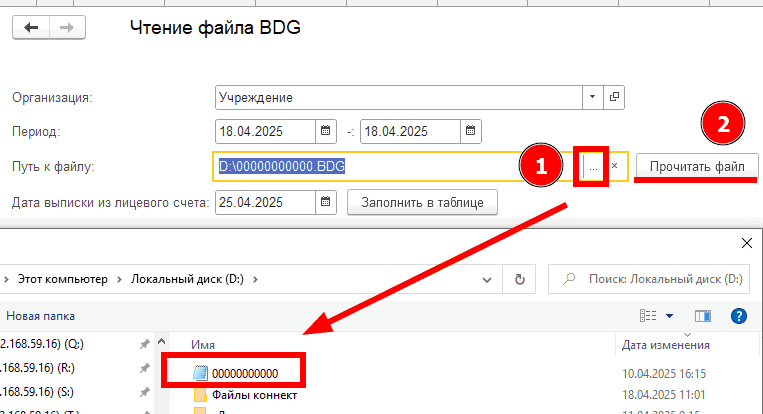Click the period end date field

(410, 131)
